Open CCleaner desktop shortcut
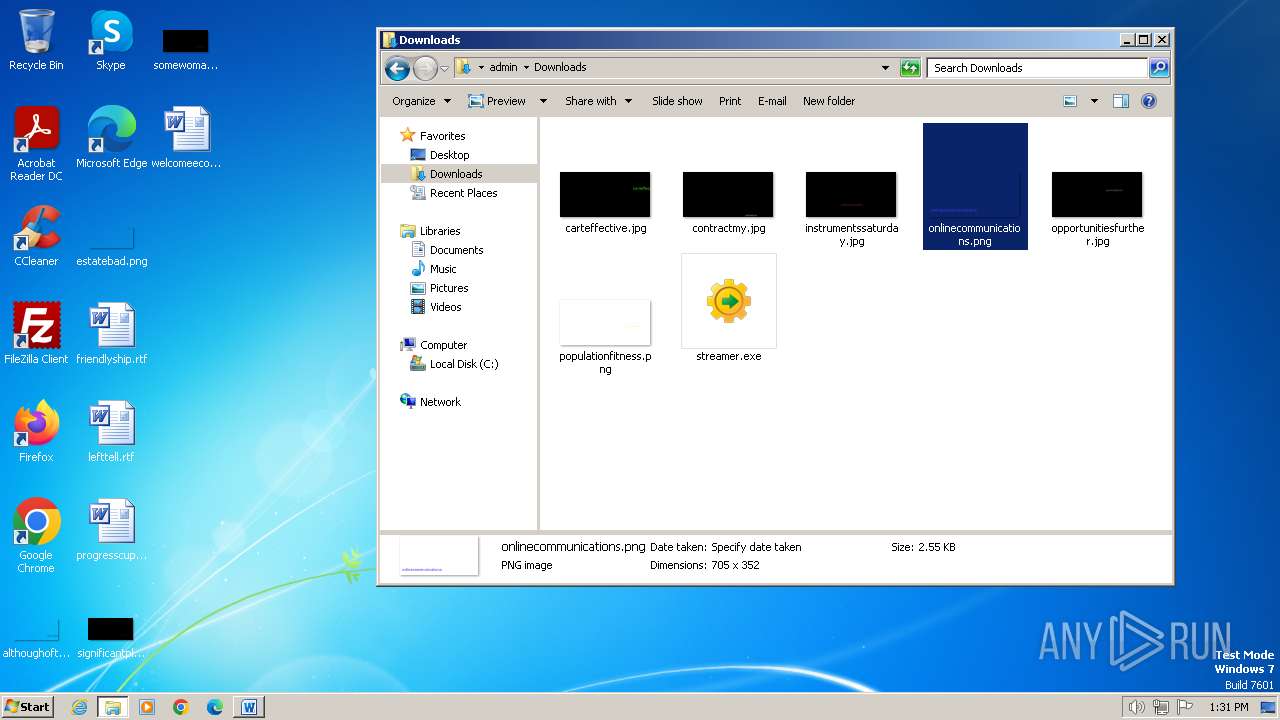 tap(36, 236)
